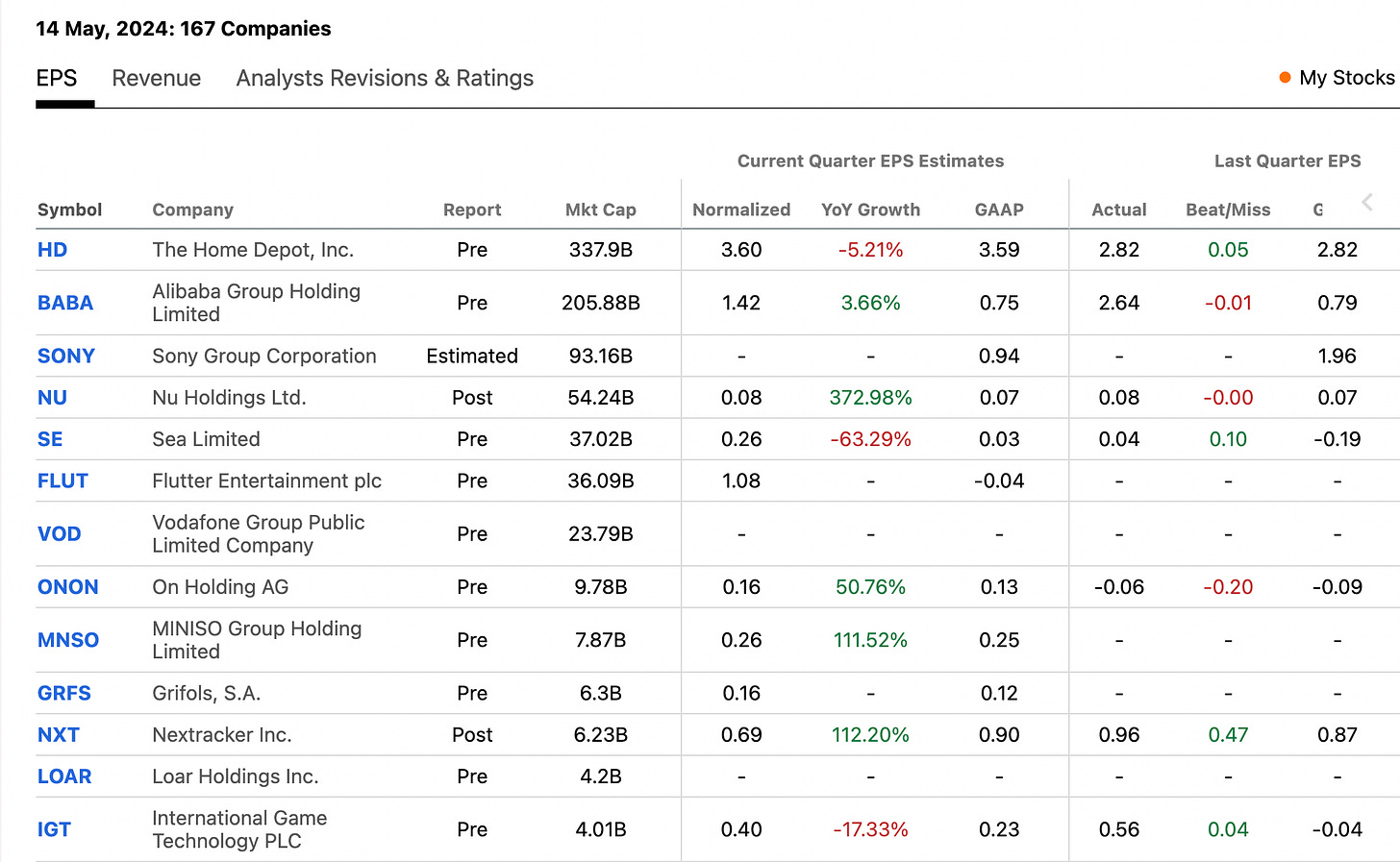
Task: Click the My Stocks legend label
Action: click(x=1347, y=78)
